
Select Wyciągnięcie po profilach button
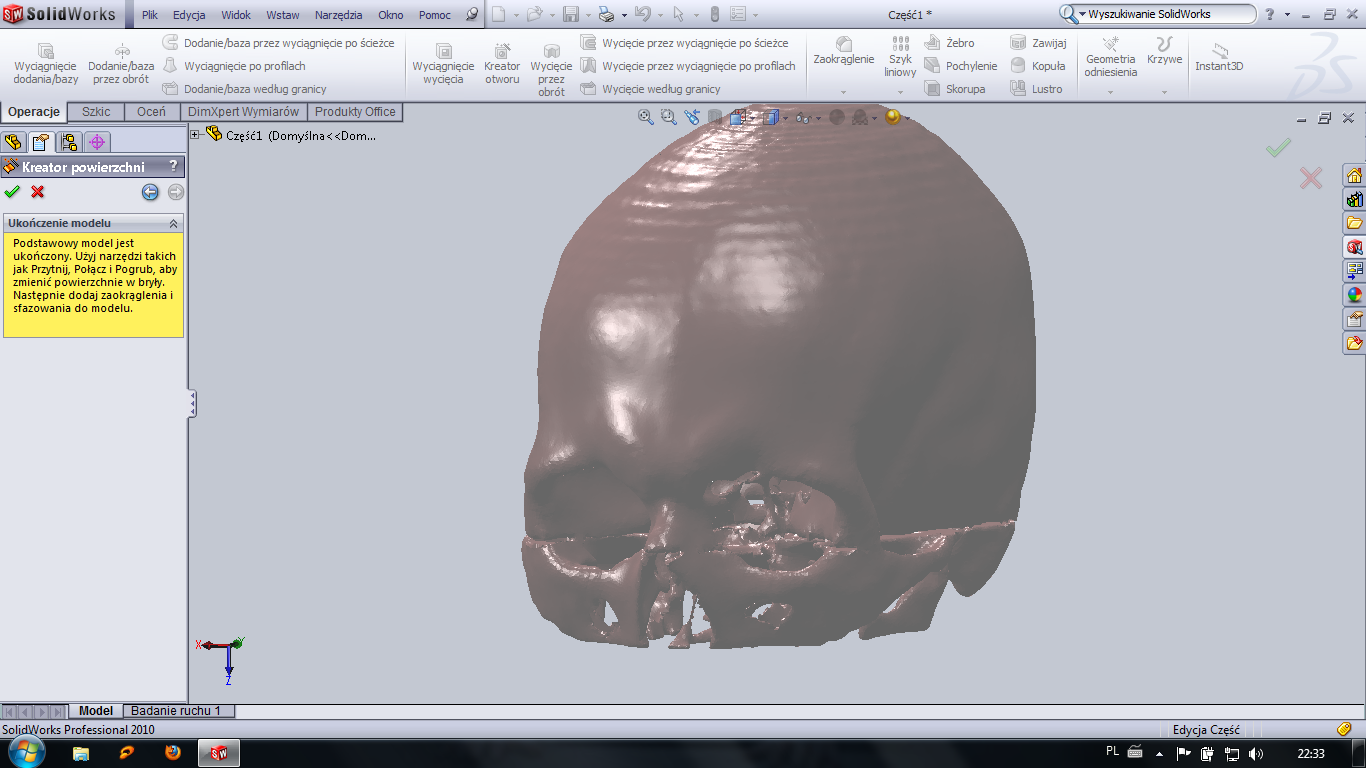(x=234, y=66)
